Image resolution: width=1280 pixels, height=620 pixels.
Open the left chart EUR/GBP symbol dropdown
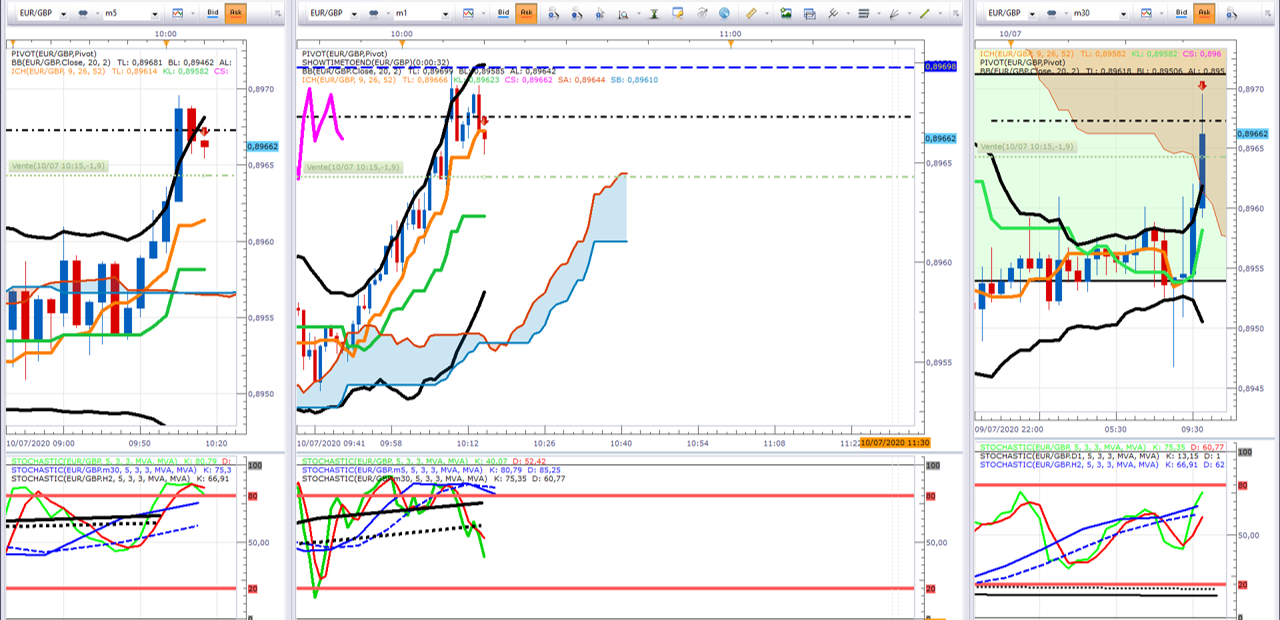[63, 14]
